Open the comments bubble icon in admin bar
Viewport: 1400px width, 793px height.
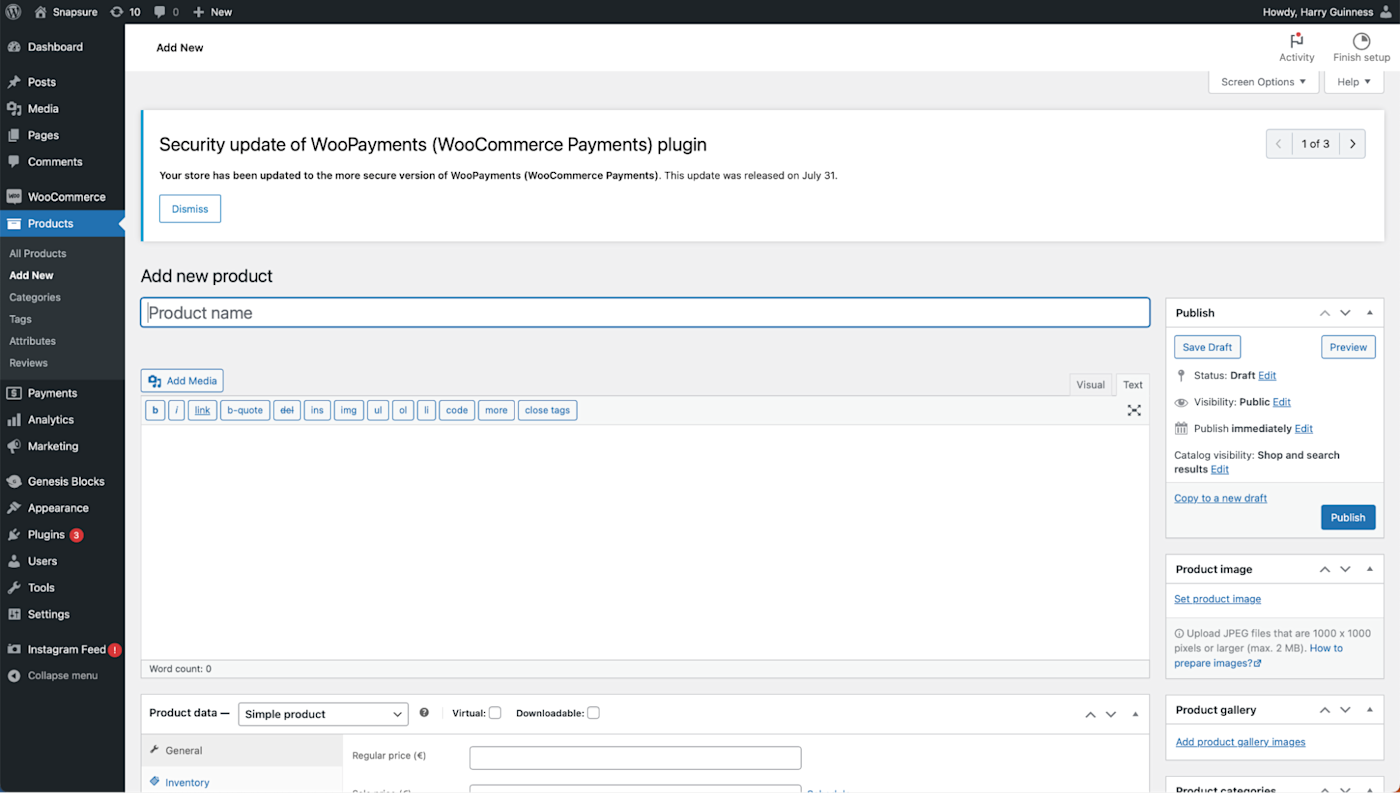pyautogui.click(x=159, y=12)
